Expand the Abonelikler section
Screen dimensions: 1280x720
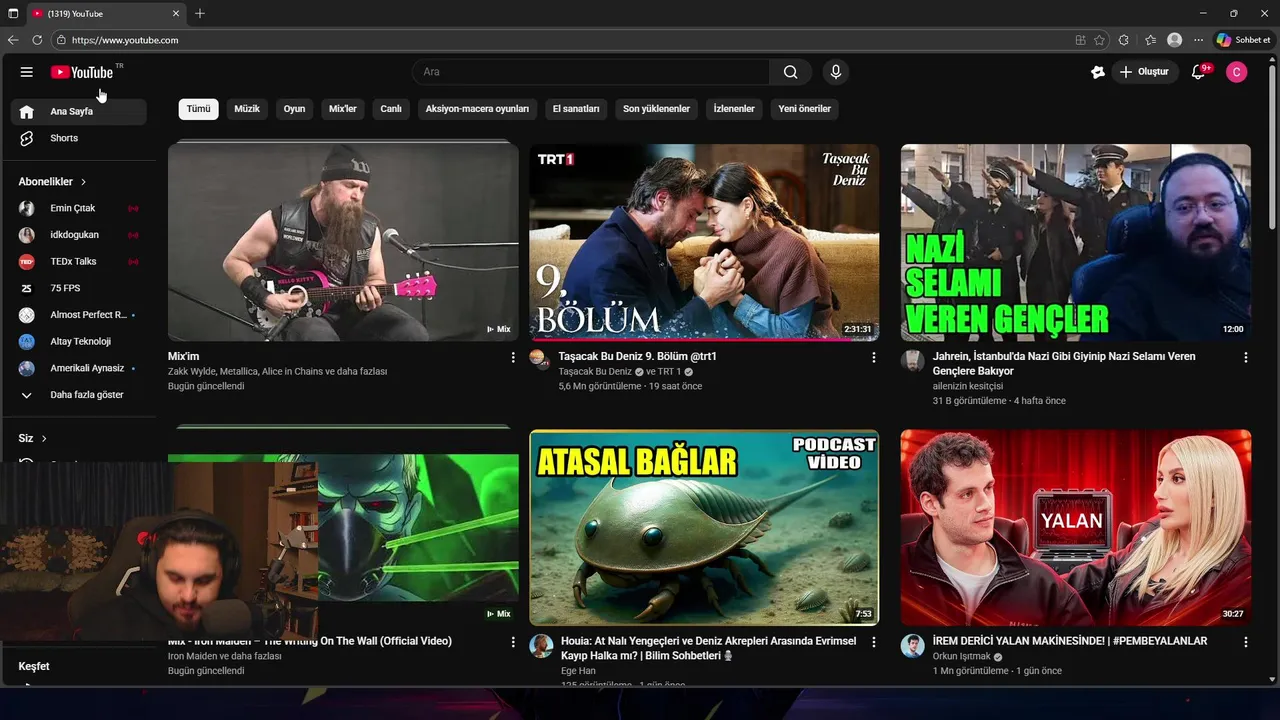[x=52, y=182]
